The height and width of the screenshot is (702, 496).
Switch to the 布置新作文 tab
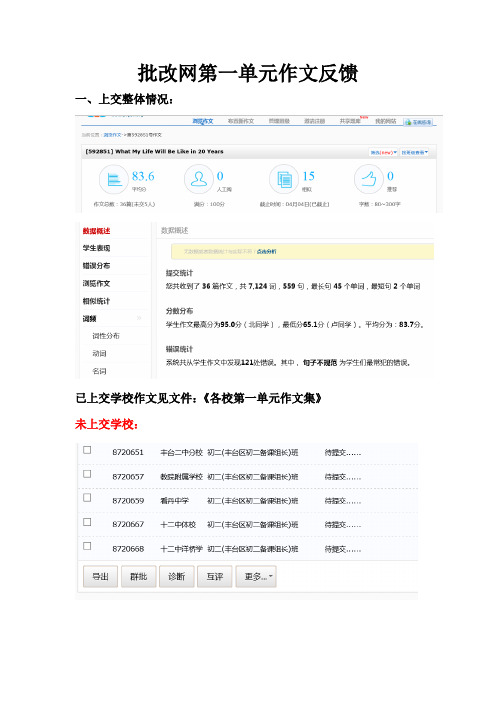pyautogui.click(x=241, y=121)
